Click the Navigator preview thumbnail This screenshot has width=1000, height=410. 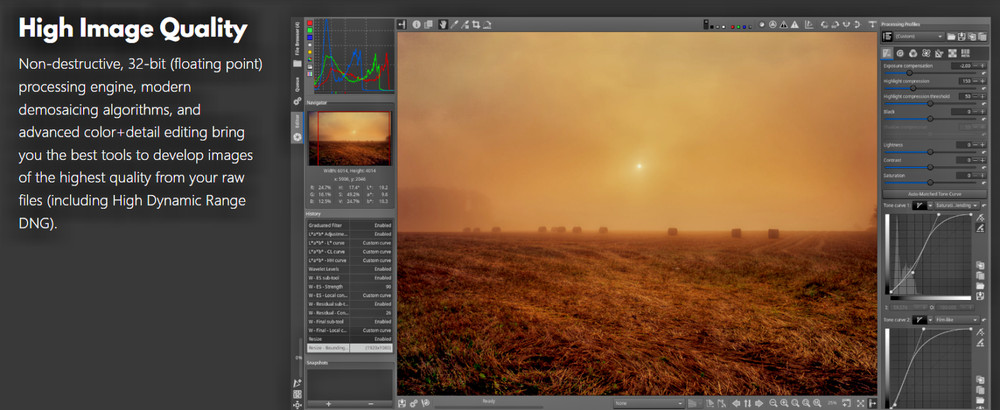[x=349, y=138]
